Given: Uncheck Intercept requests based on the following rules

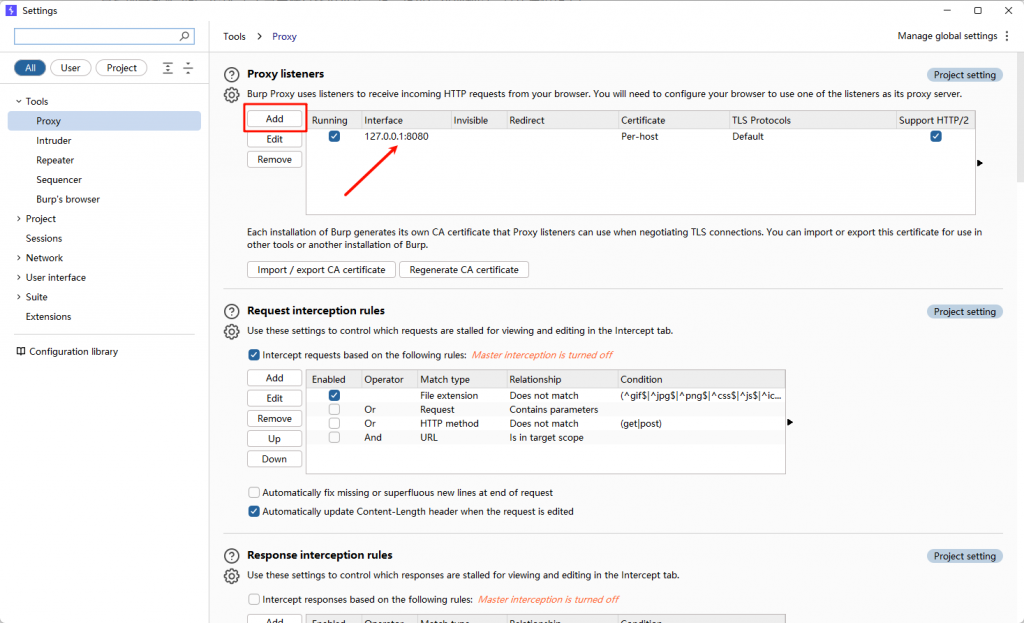Looking at the screenshot, I should pos(254,355).
